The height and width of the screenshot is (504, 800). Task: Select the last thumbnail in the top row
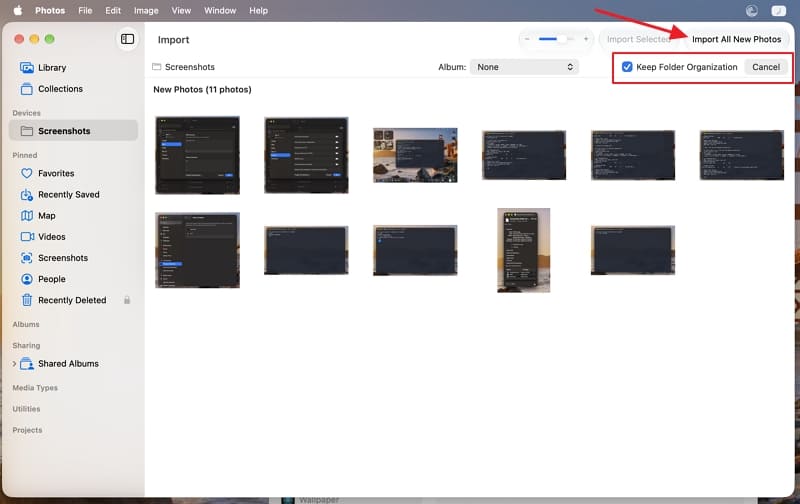pos(742,155)
